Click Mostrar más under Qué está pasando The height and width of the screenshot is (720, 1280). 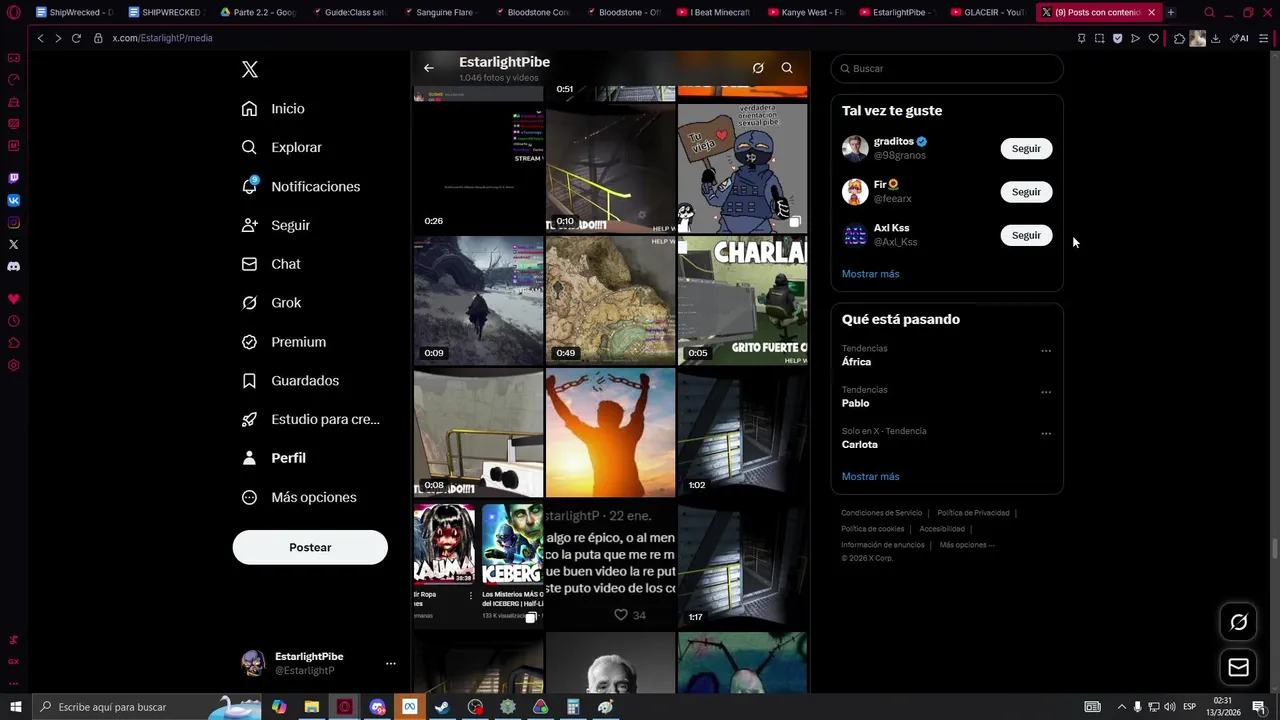[x=870, y=477]
